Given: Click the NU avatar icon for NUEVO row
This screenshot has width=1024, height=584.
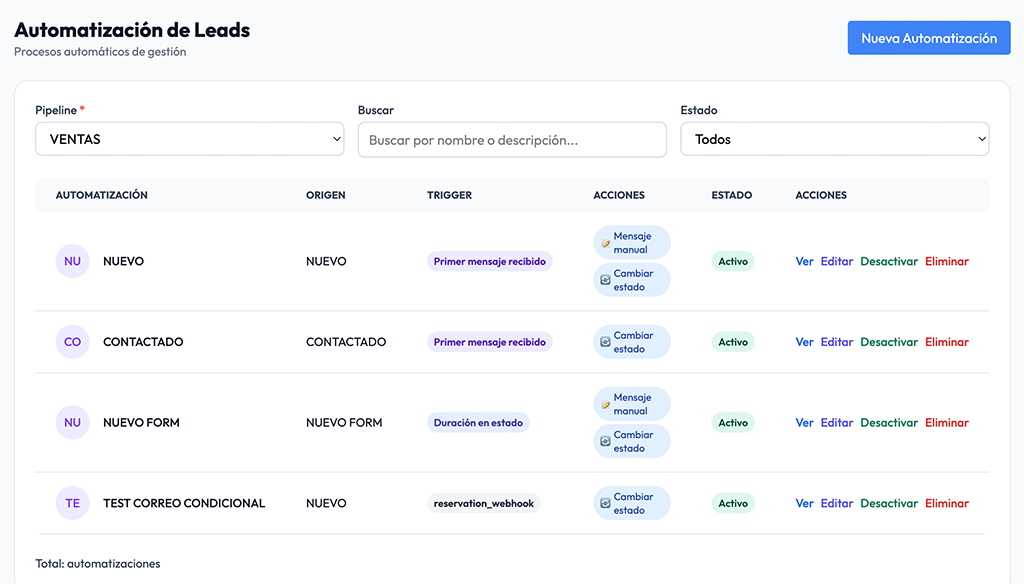Looking at the screenshot, I should point(72,261).
